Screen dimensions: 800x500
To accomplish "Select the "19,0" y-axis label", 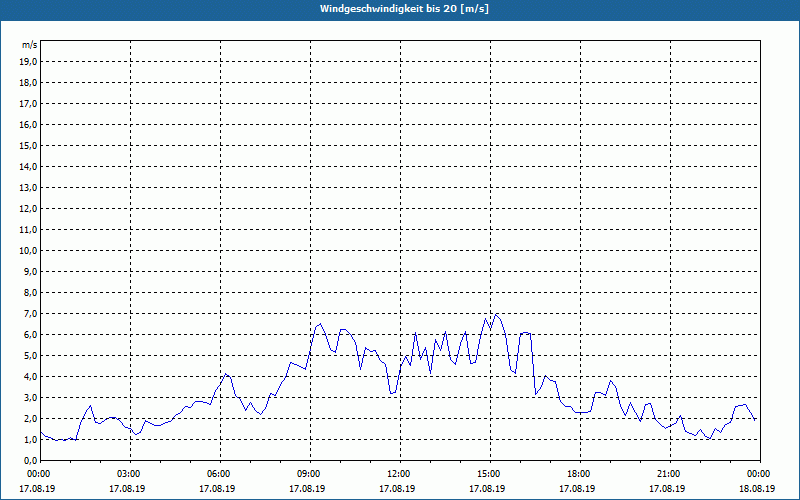I will 28,62.
